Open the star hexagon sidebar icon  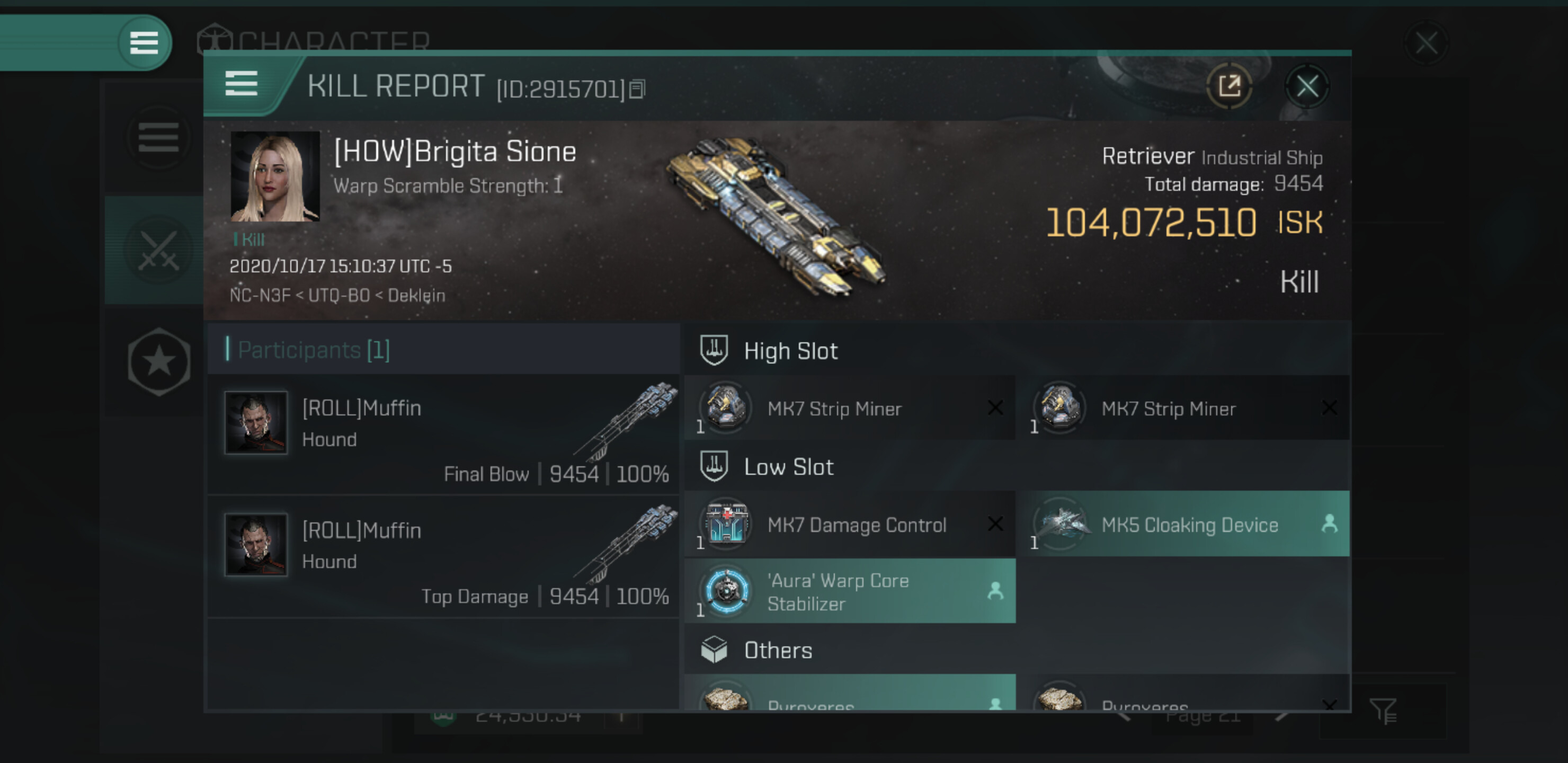(159, 362)
